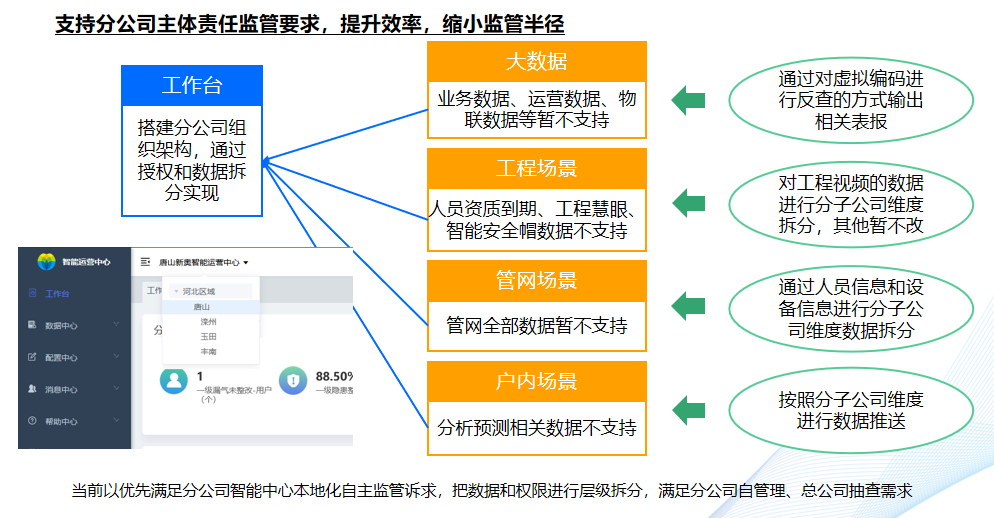The width and height of the screenshot is (994, 518).
Task: Choose 玉田 in the region list
Action: 208,337
